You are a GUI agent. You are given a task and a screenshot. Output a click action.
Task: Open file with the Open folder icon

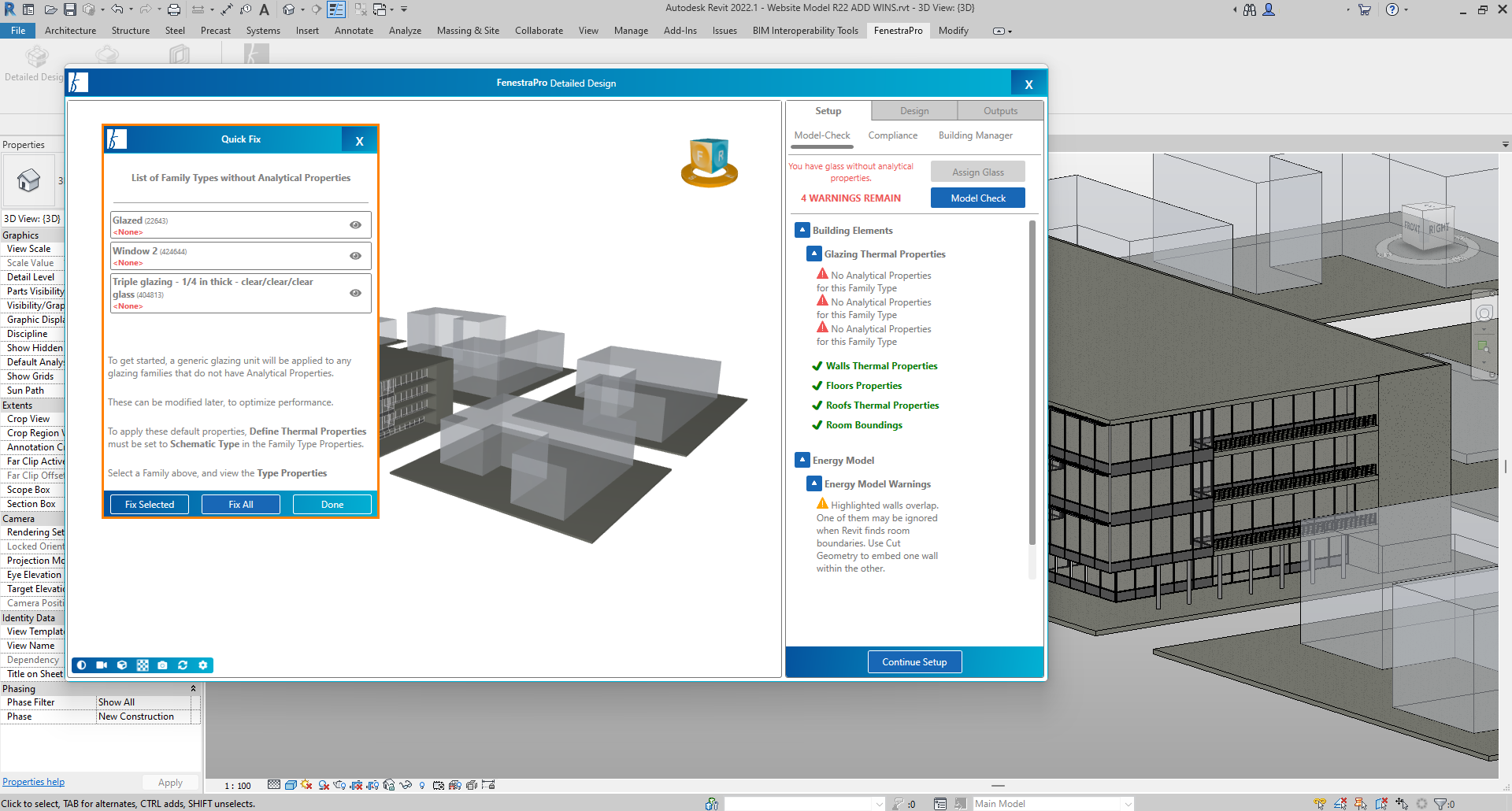50,9
